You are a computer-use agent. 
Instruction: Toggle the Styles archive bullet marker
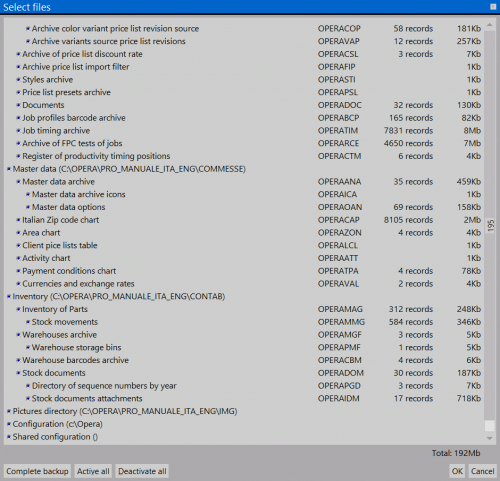click(x=18, y=80)
